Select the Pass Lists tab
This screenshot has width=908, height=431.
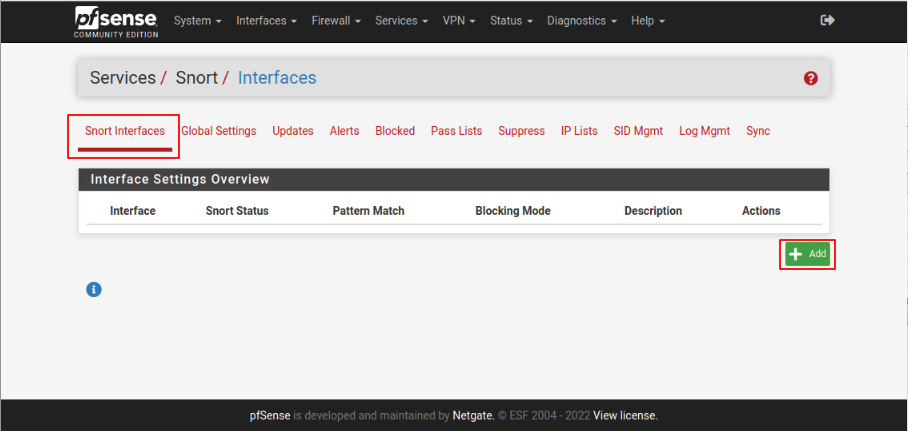pyautogui.click(x=456, y=131)
